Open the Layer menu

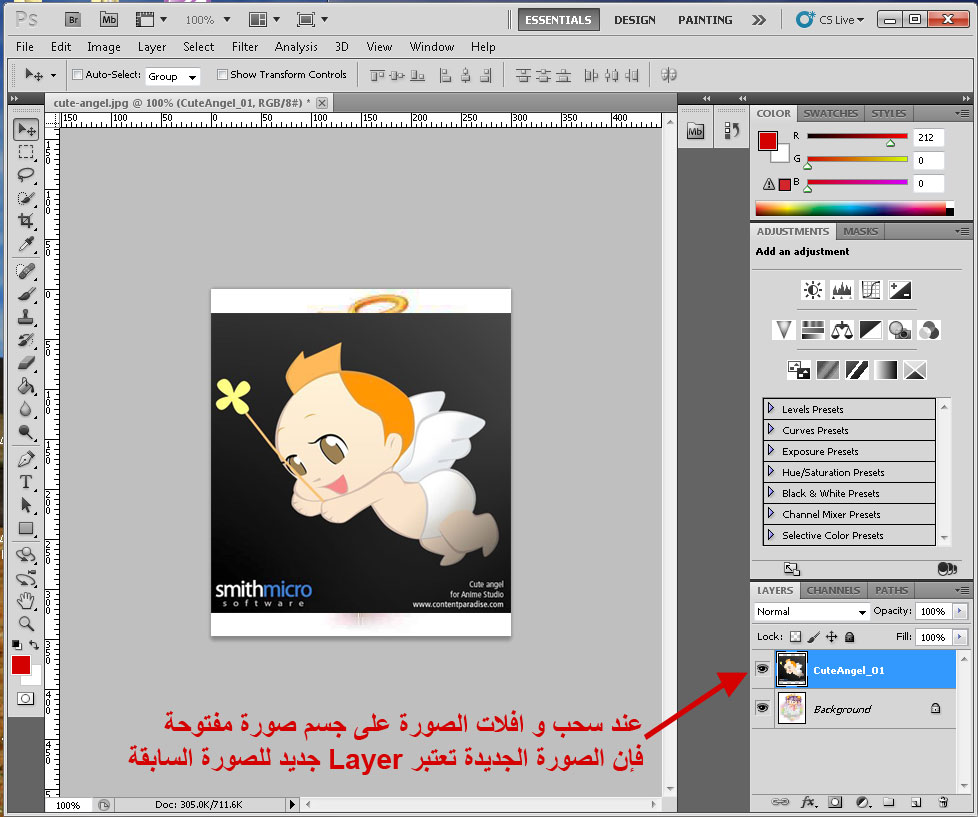pyautogui.click(x=152, y=47)
